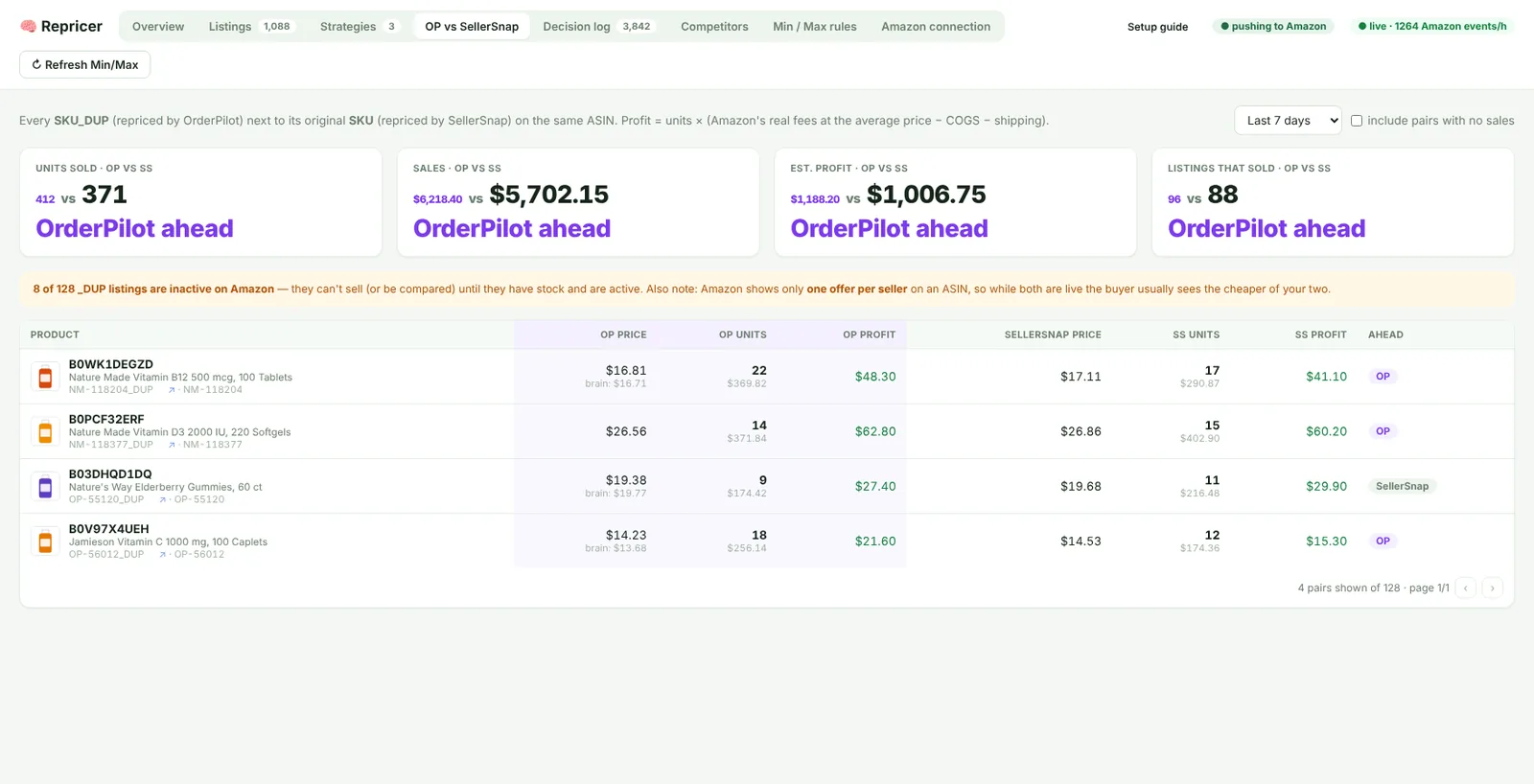Enable include pairs with no sales
This screenshot has width=1534, height=784.
coord(1357,121)
